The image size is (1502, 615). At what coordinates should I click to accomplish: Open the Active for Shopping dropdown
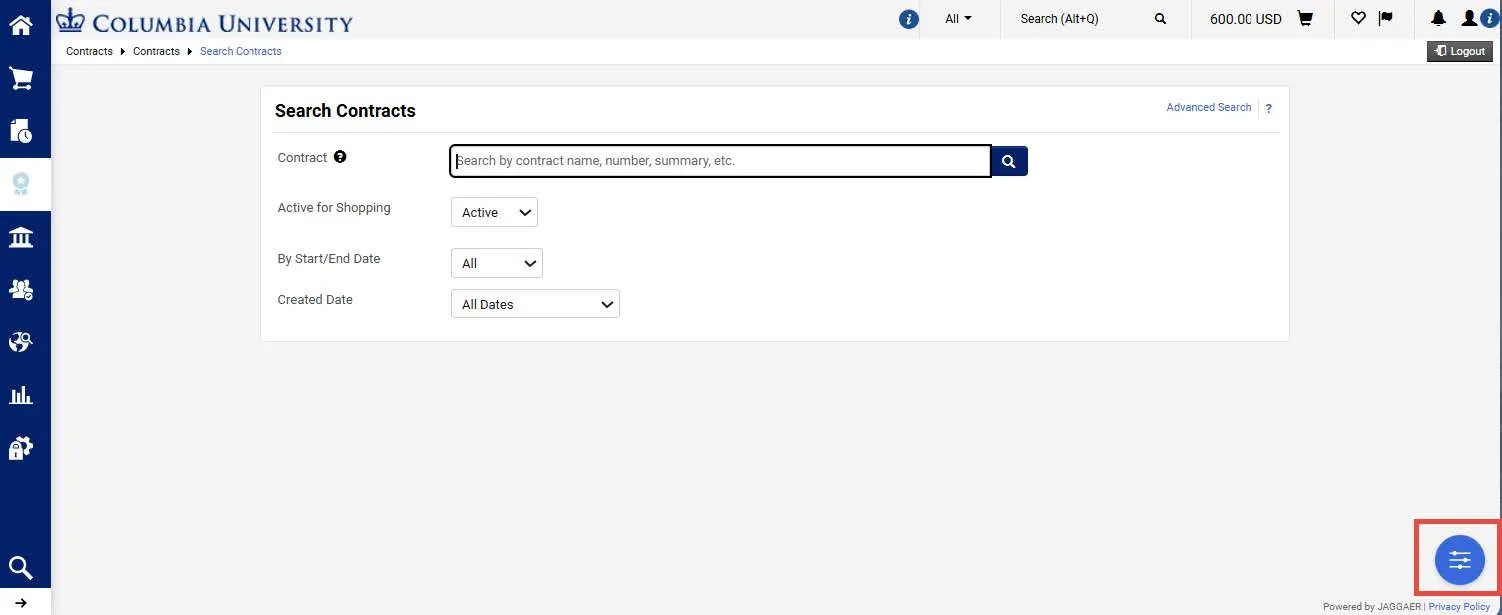point(494,213)
